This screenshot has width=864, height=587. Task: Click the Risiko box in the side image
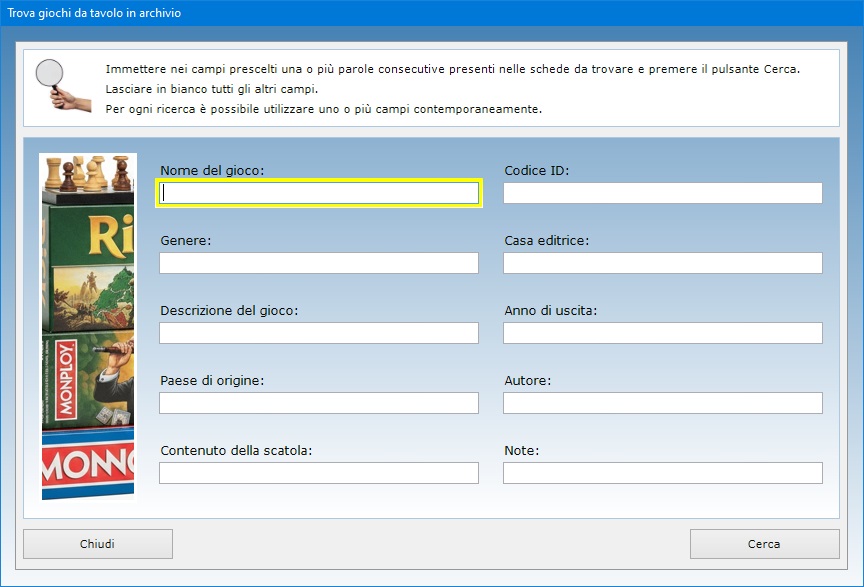coord(88,260)
